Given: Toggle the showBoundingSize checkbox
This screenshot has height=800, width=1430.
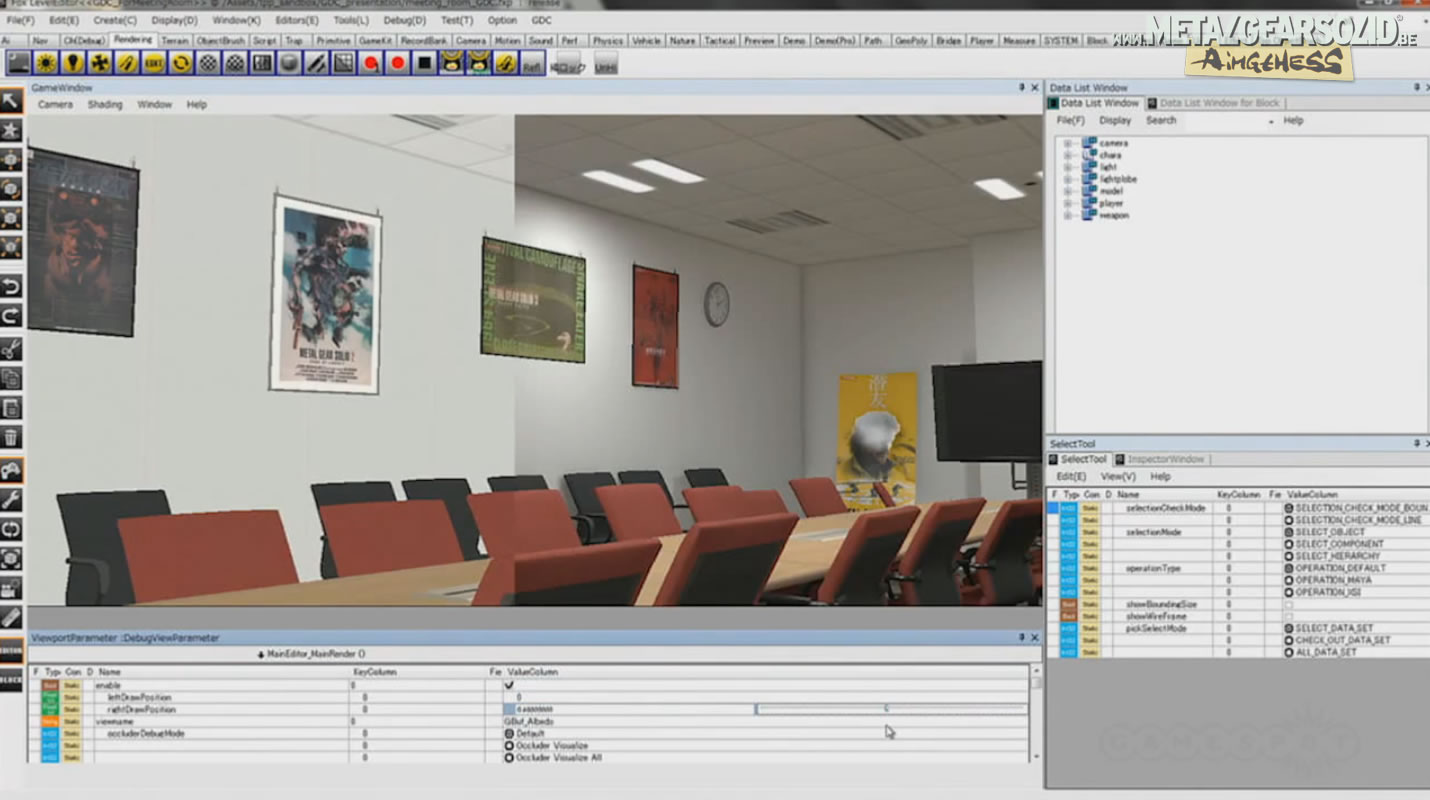Looking at the screenshot, I should 1288,605.
